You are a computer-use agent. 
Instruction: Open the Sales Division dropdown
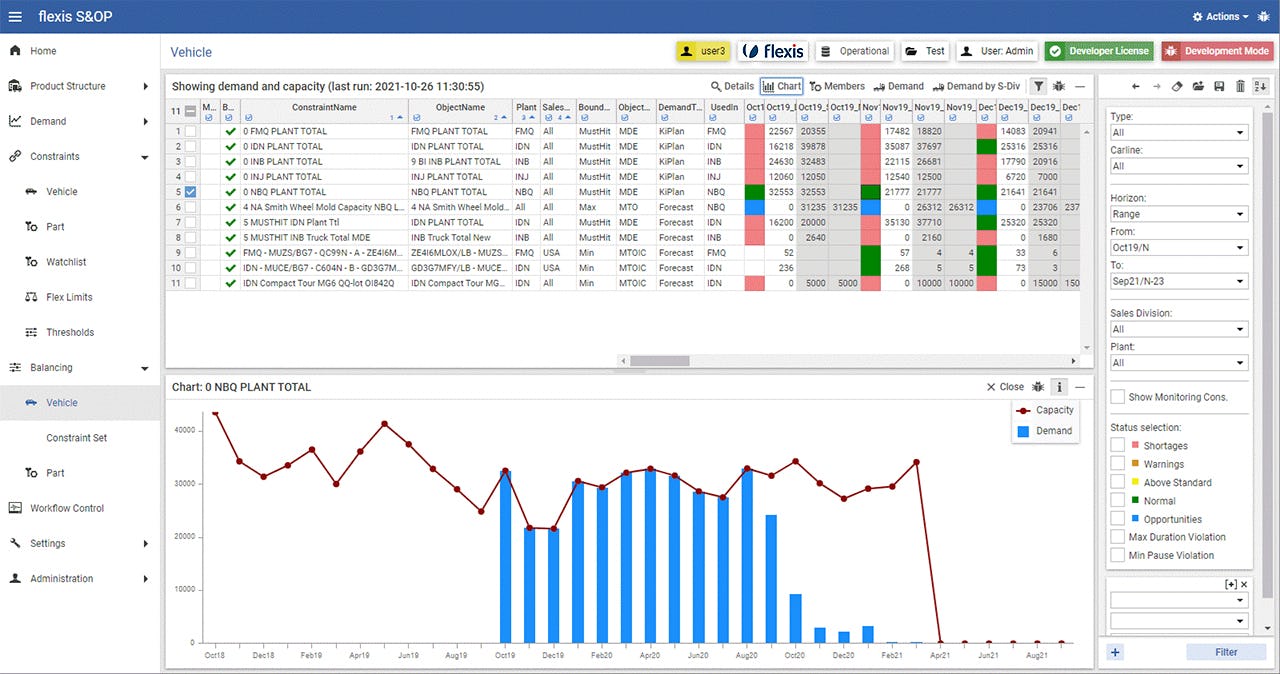click(1178, 329)
